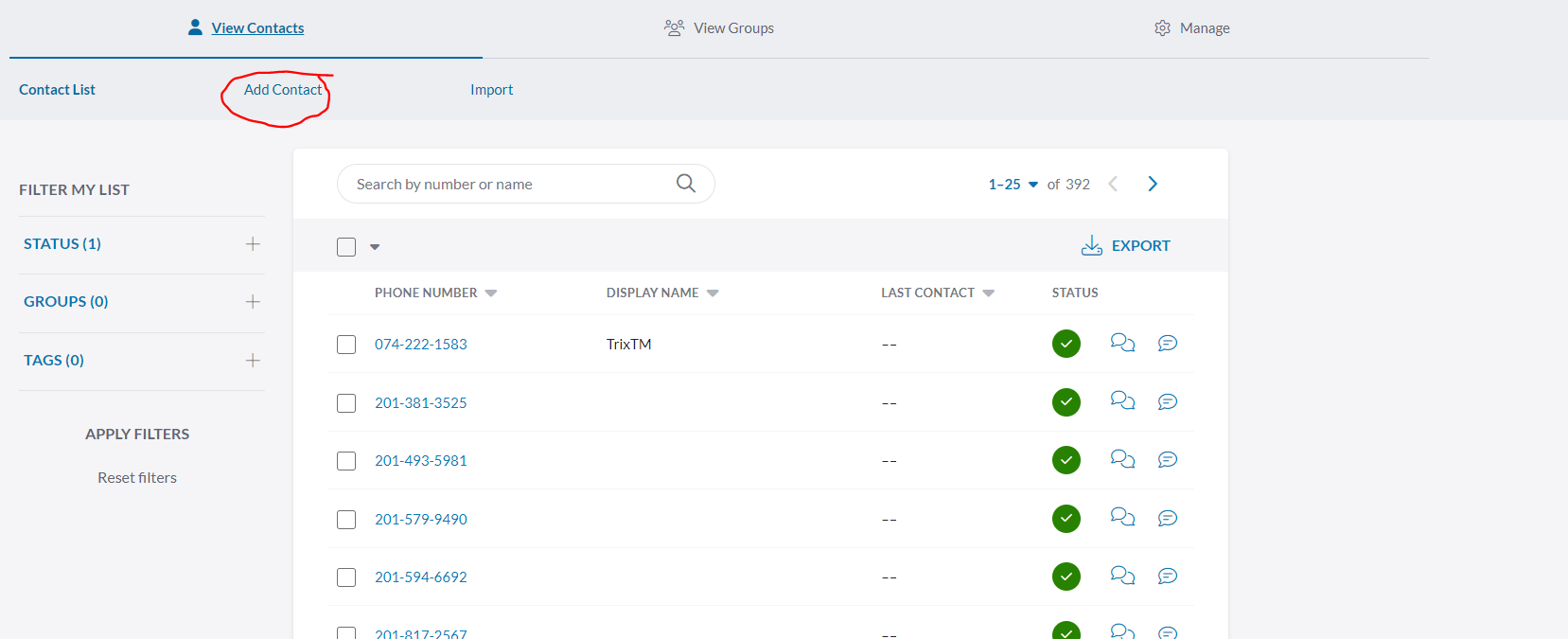
Task: Check the box for 201-579-9490
Action: [x=346, y=520]
